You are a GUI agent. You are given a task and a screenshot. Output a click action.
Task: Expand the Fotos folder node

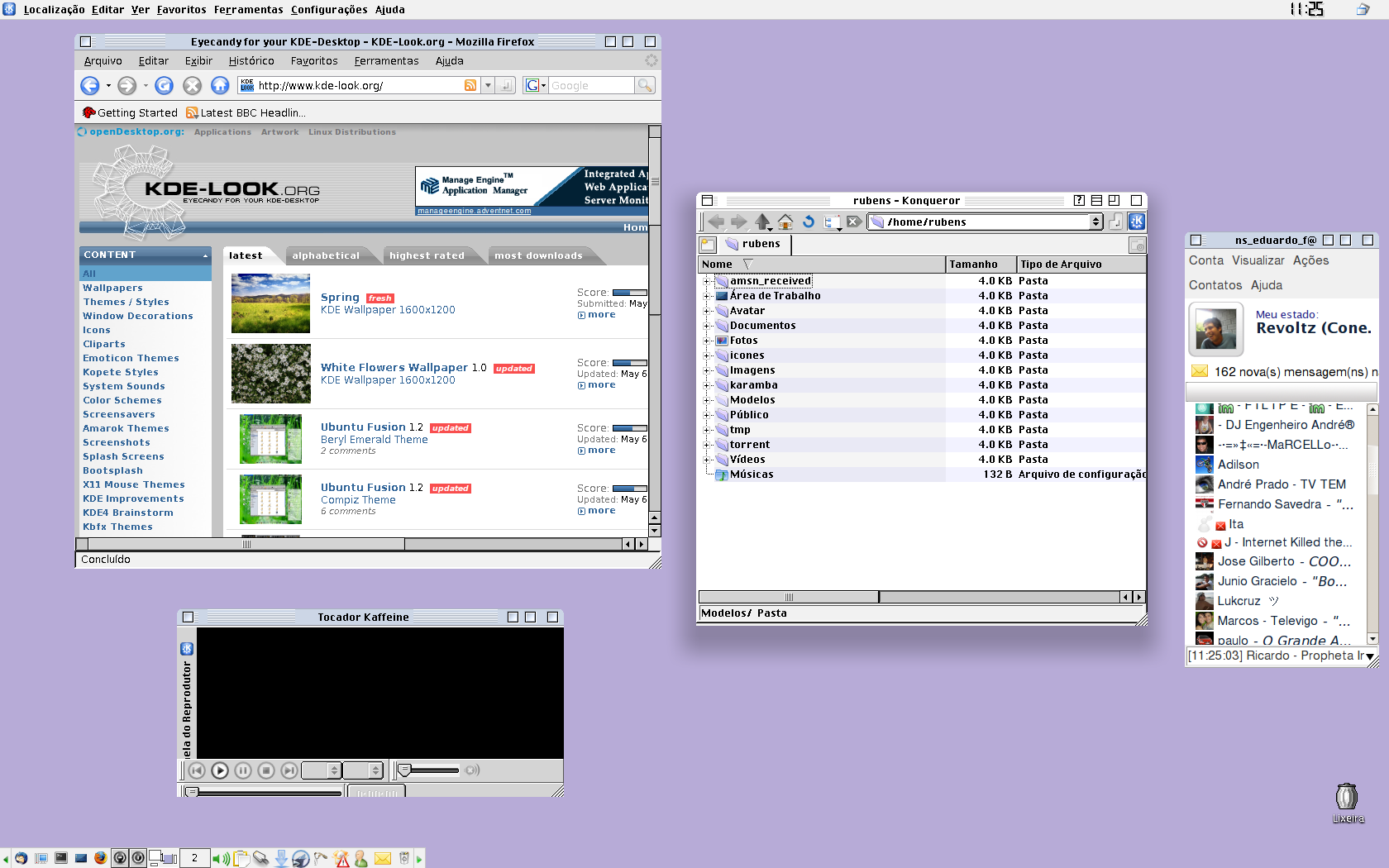[x=706, y=341]
